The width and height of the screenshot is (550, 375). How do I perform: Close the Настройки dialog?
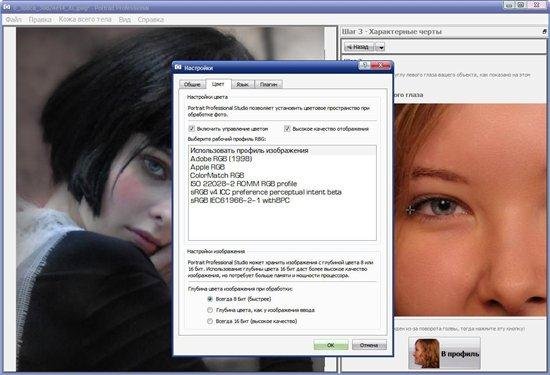pos(380,66)
